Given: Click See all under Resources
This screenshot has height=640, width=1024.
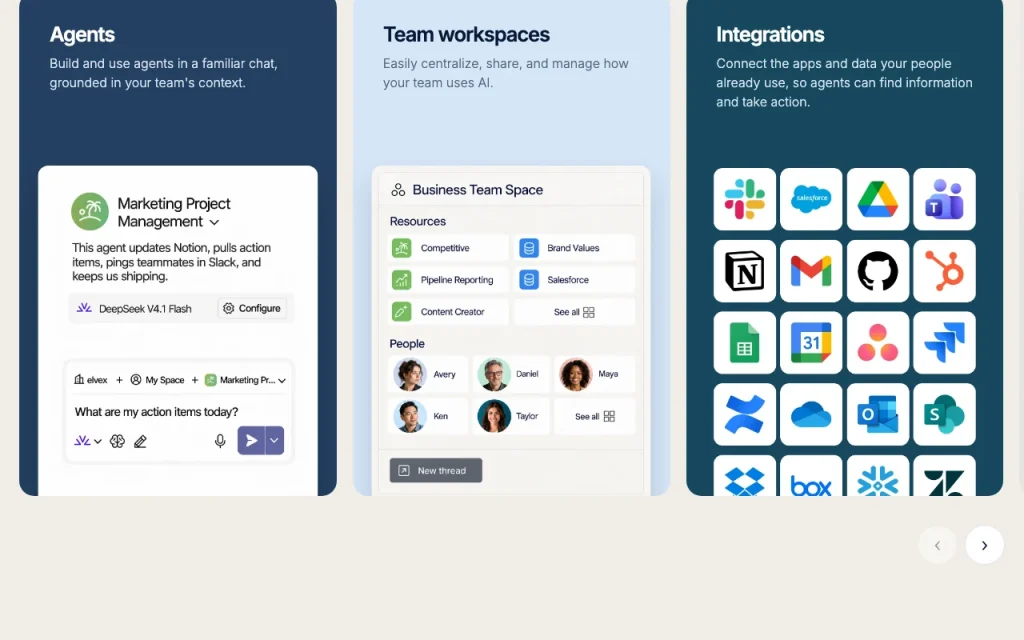Looking at the screenshot, I should (574, 312).
